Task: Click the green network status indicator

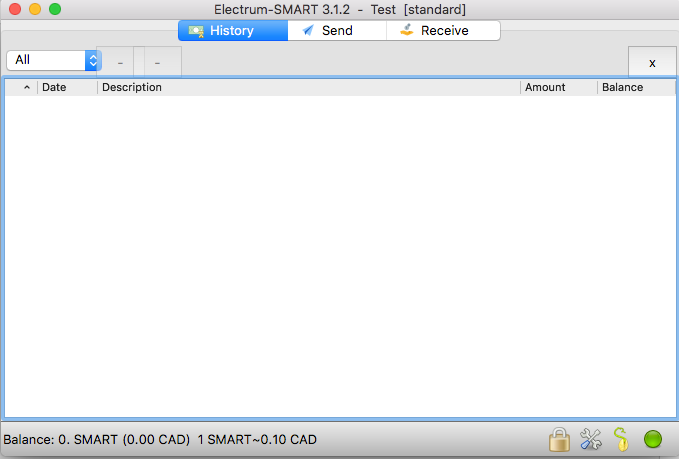Action: pos(653,439)
